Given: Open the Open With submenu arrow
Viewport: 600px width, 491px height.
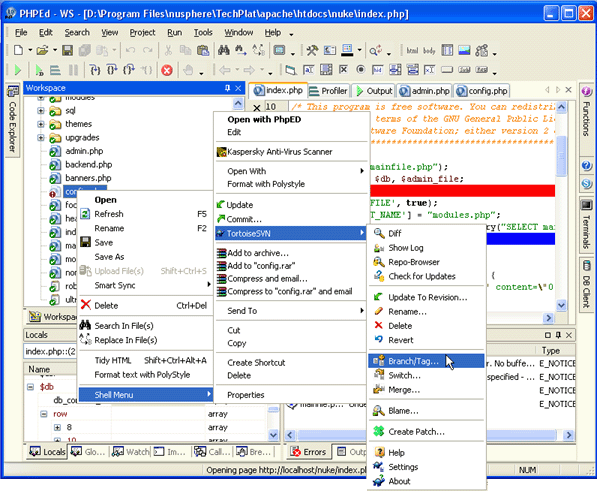Looking at the screenshot, I should click(362, 171).
